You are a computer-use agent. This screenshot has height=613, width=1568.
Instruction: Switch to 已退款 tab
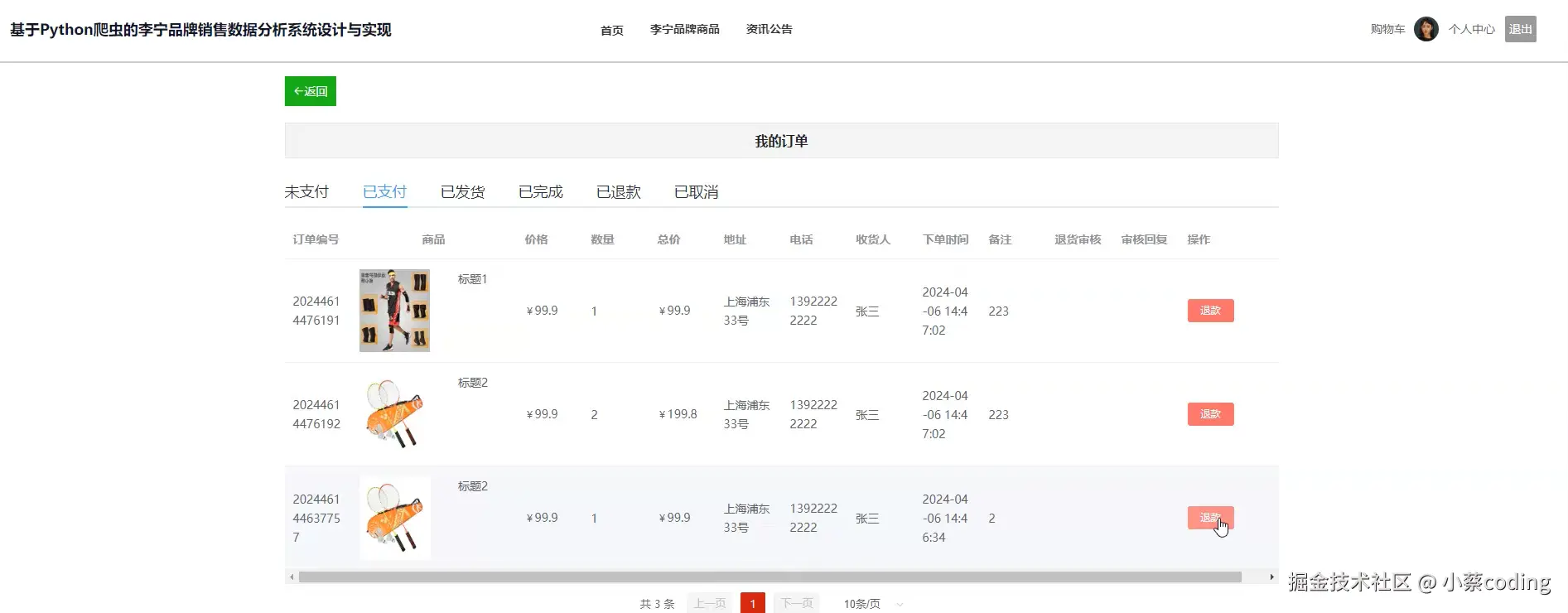(x=618, y=192)
